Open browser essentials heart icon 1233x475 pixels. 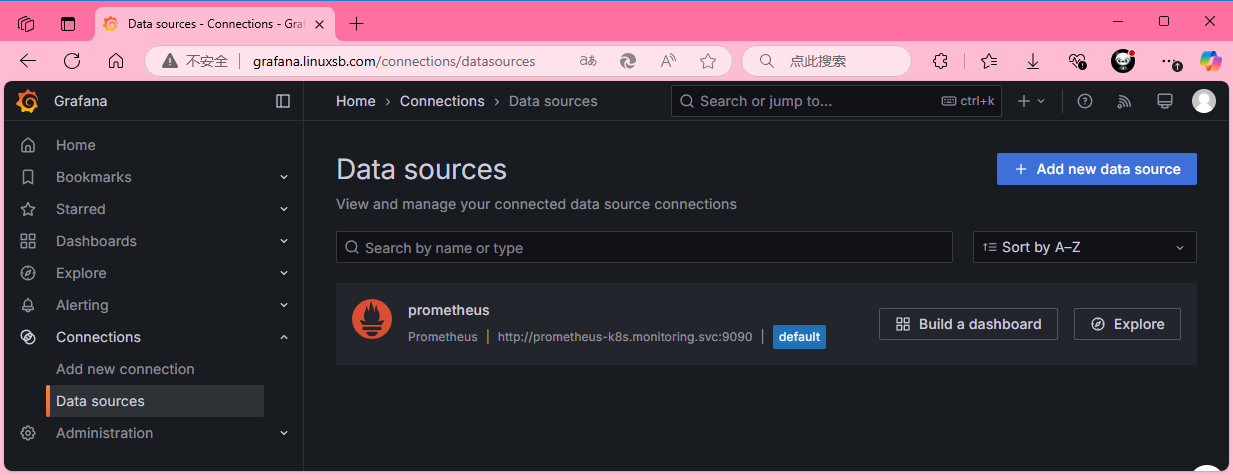tap(1077, 61)
